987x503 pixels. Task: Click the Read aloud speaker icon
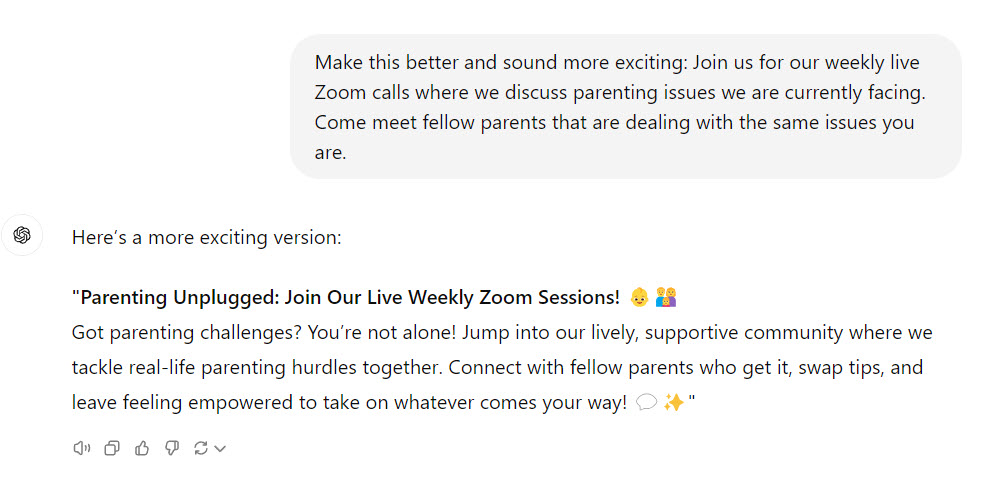82,448
